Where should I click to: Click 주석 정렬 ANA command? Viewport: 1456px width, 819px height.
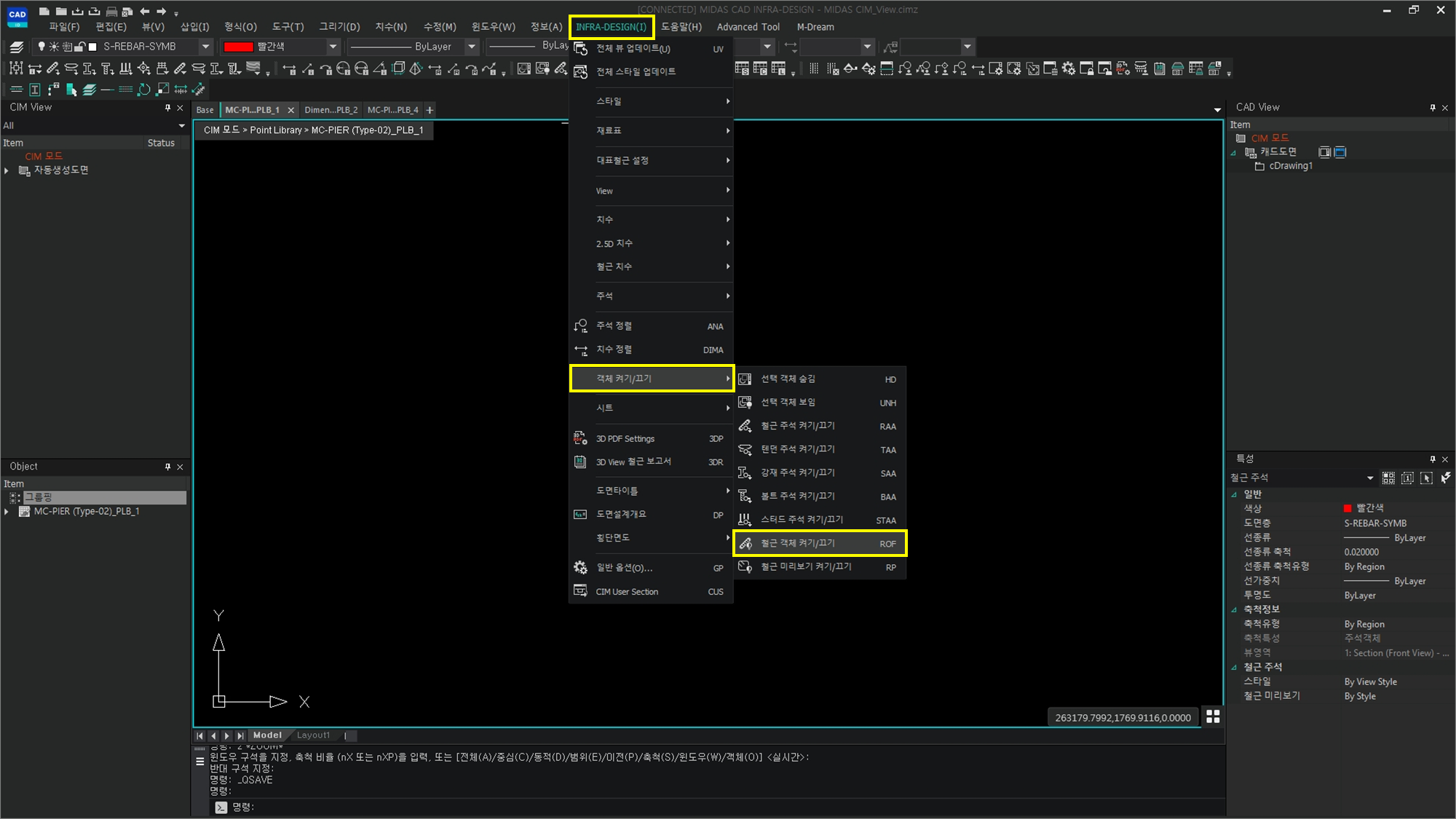651,326
